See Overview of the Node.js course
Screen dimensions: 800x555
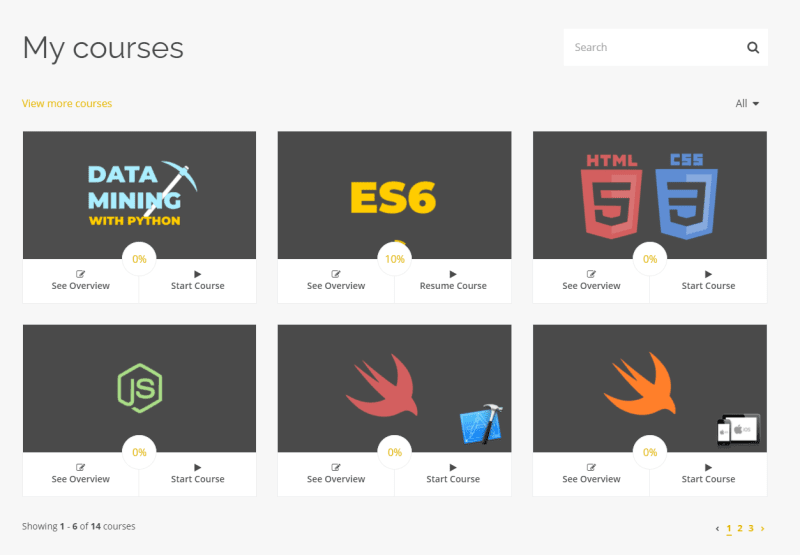[x=81, y=474]
